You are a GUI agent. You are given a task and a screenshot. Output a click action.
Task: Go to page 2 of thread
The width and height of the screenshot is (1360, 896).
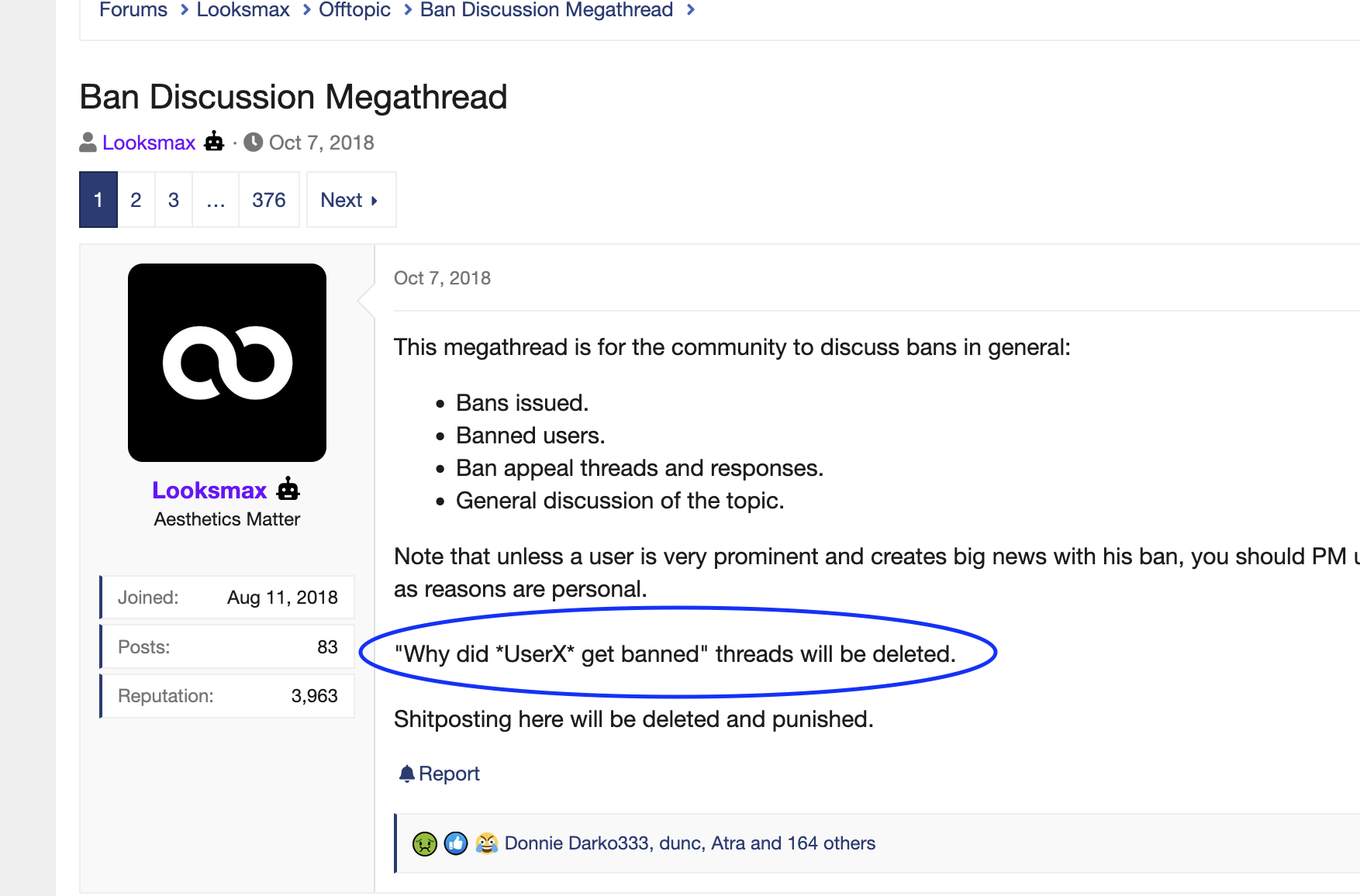(x=136, y=200)
